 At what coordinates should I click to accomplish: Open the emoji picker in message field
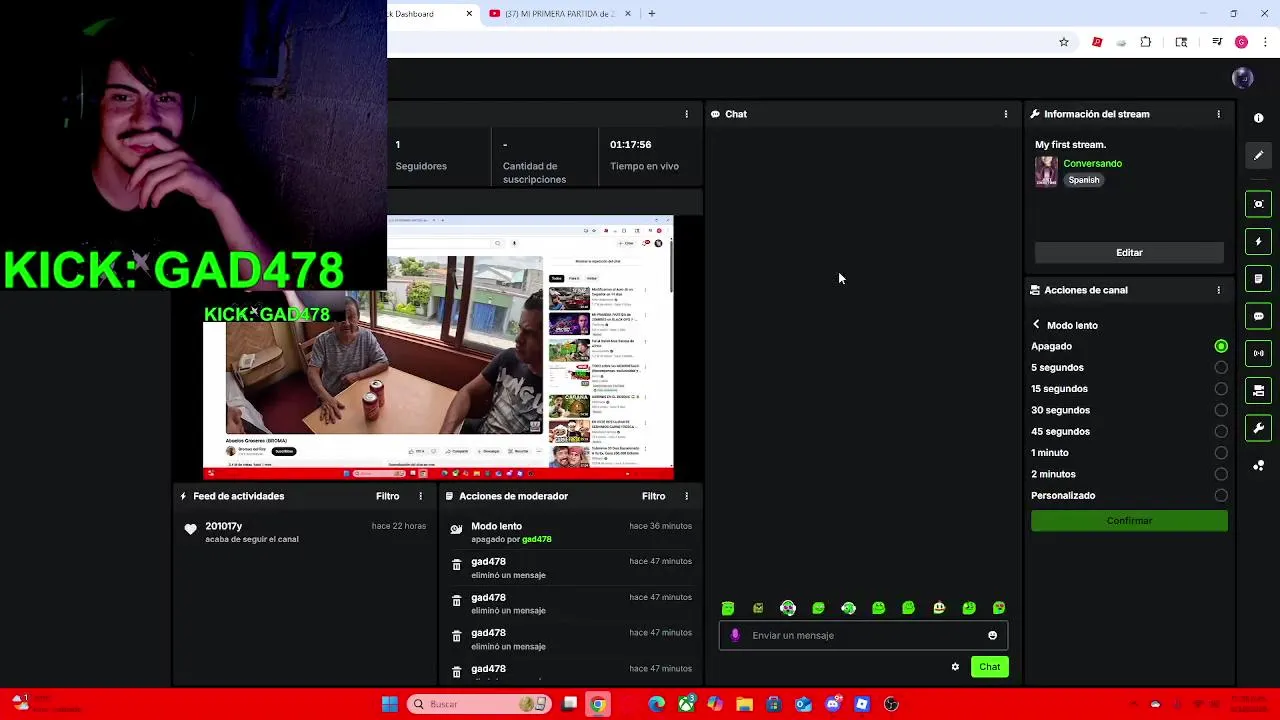coord(992,635)
